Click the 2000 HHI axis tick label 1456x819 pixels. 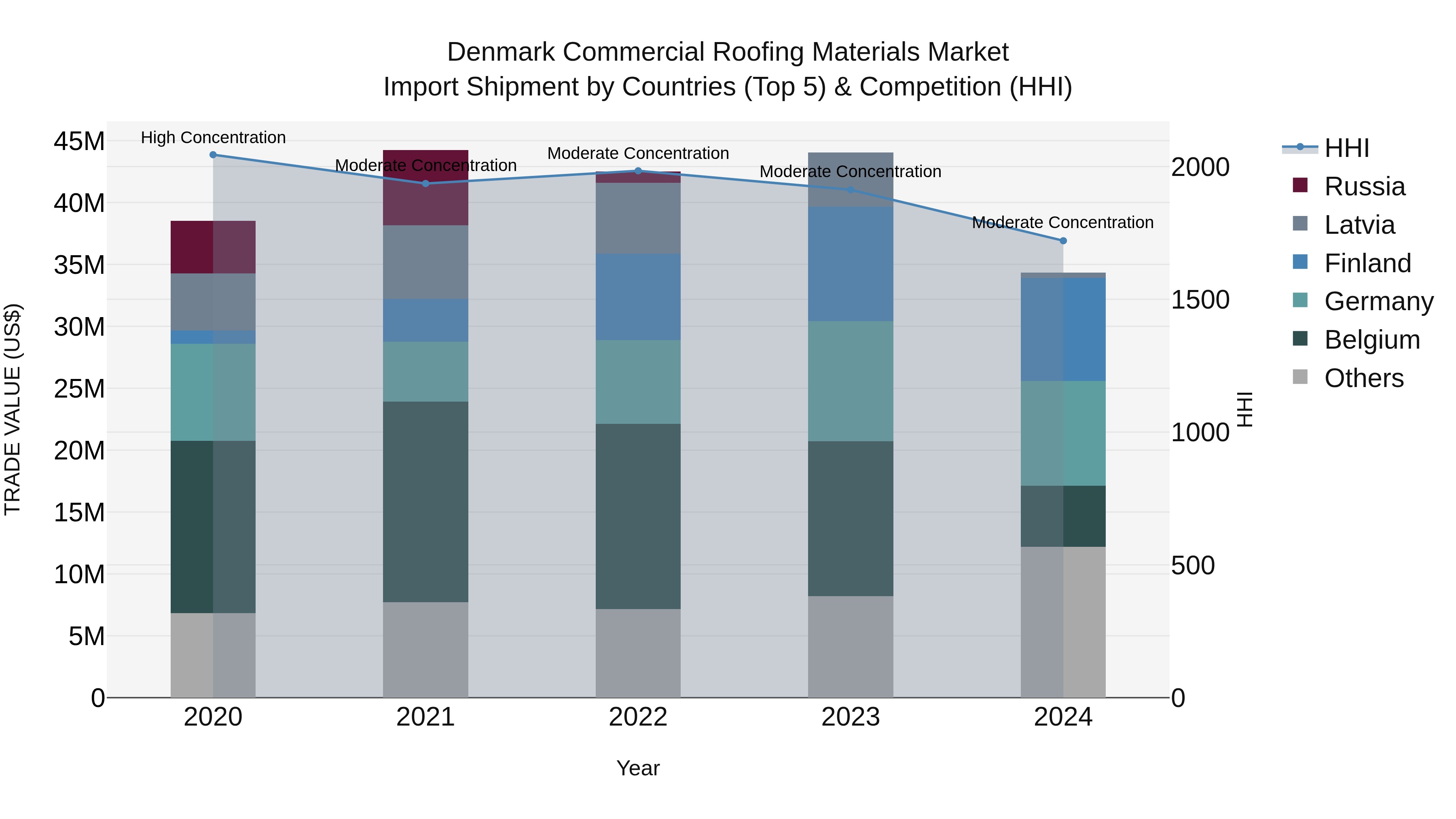(x=1200, y=167)
